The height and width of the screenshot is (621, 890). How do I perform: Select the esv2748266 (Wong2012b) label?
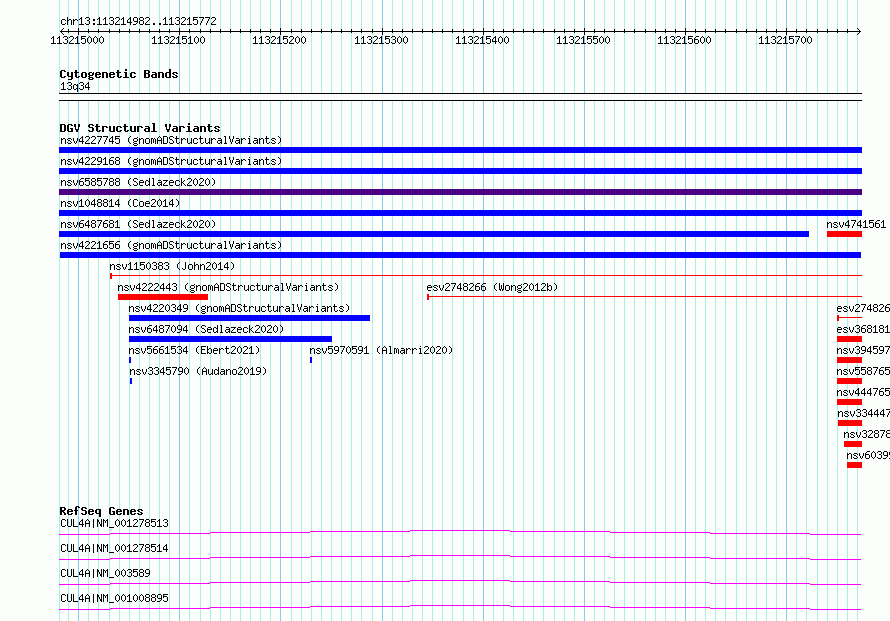(492, 287)
